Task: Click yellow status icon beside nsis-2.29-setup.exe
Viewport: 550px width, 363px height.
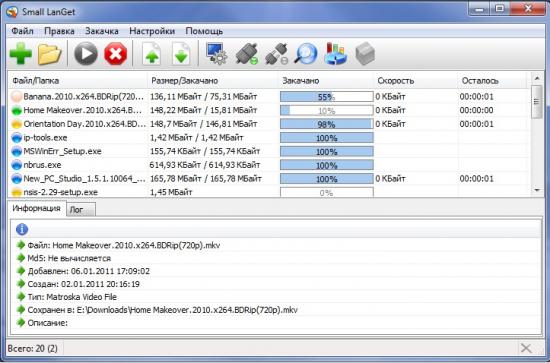Action: point(17,192)
